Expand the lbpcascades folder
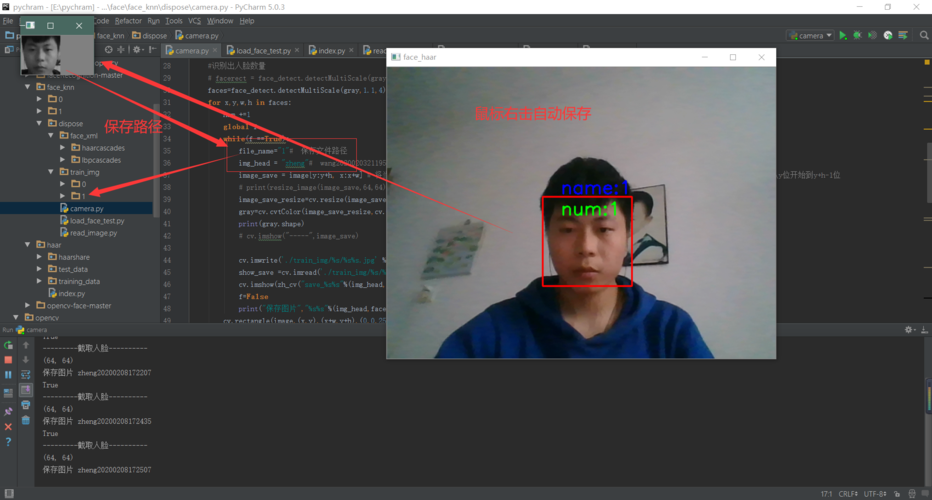This screenshot has height=500, width=932. (x=62, y=160)
